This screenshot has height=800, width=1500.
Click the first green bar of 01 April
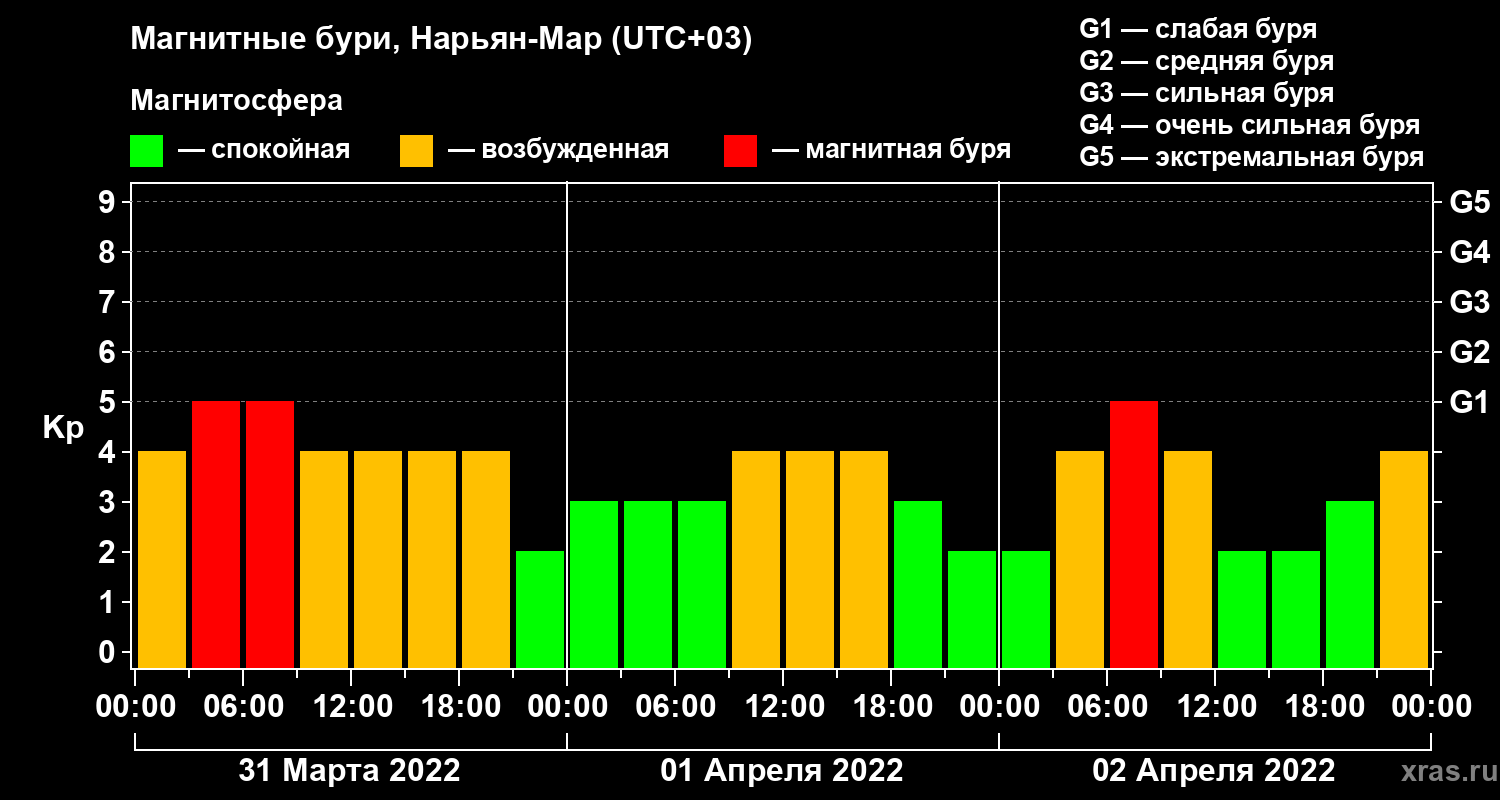pos(594,584)
